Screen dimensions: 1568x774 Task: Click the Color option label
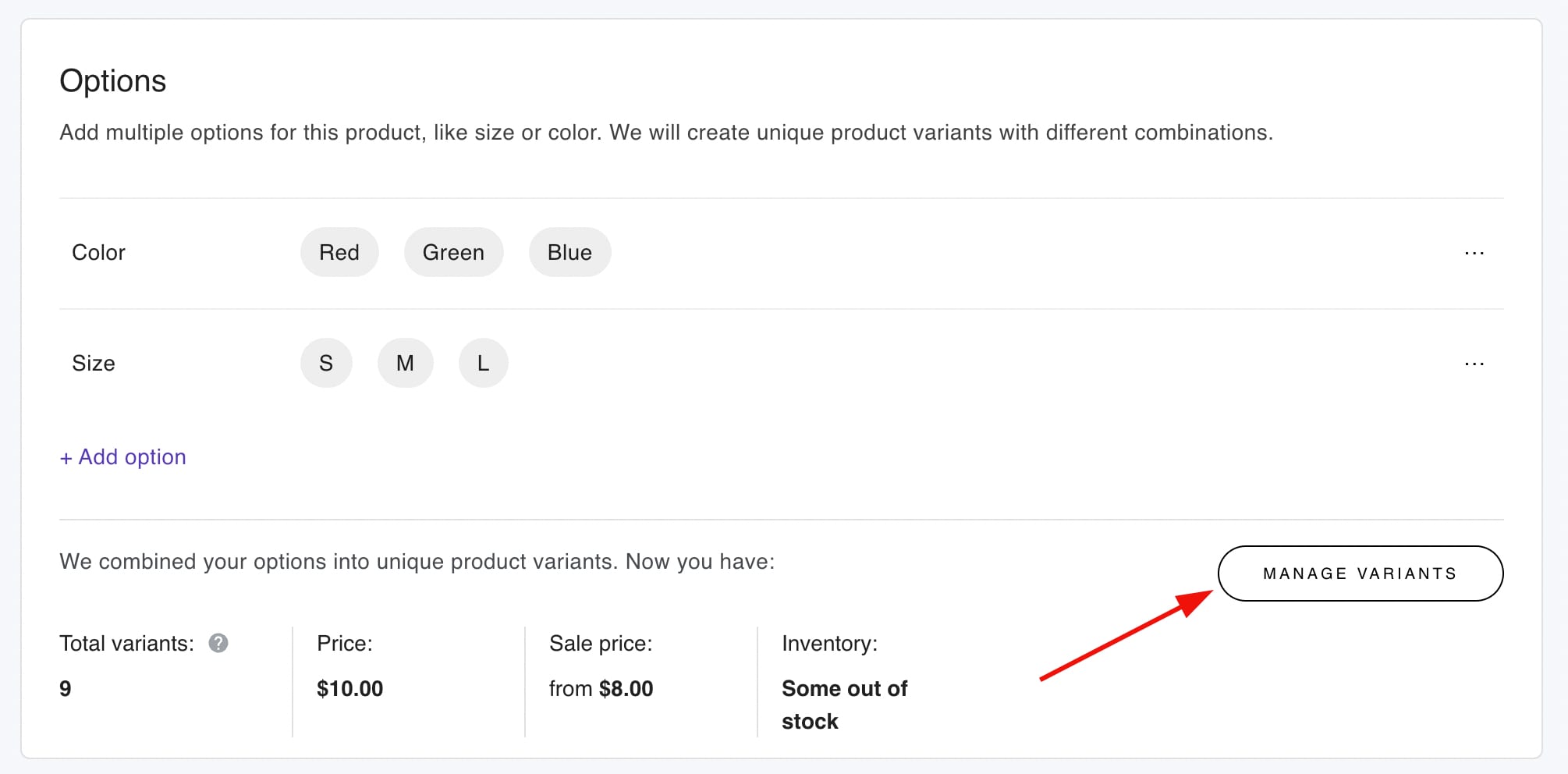click(x=98, y=253)
